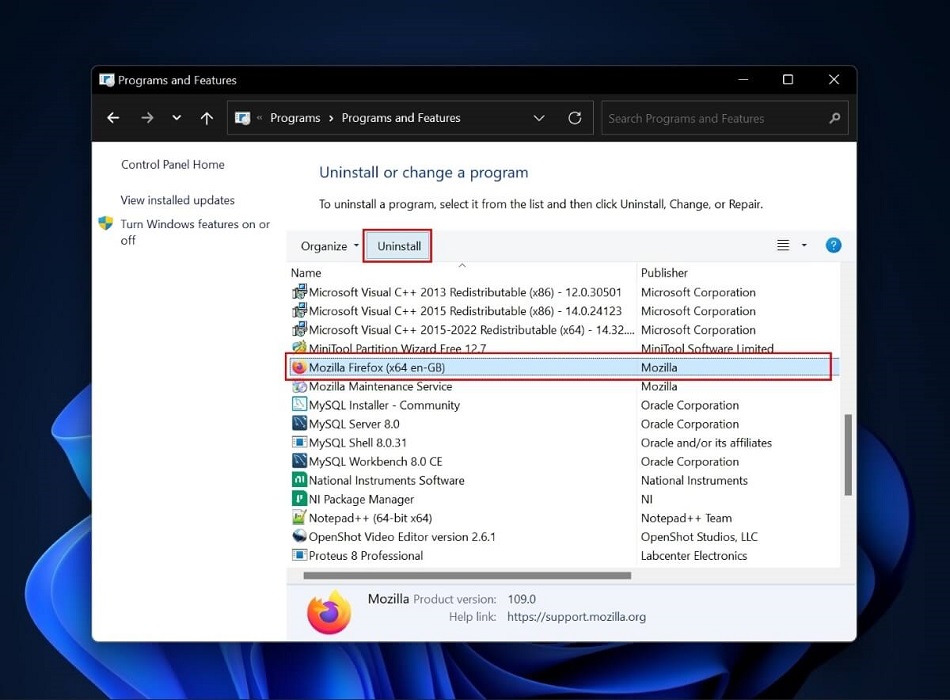
Task: Expand the address bar chevron dropdown
Action: coord(539,117)
